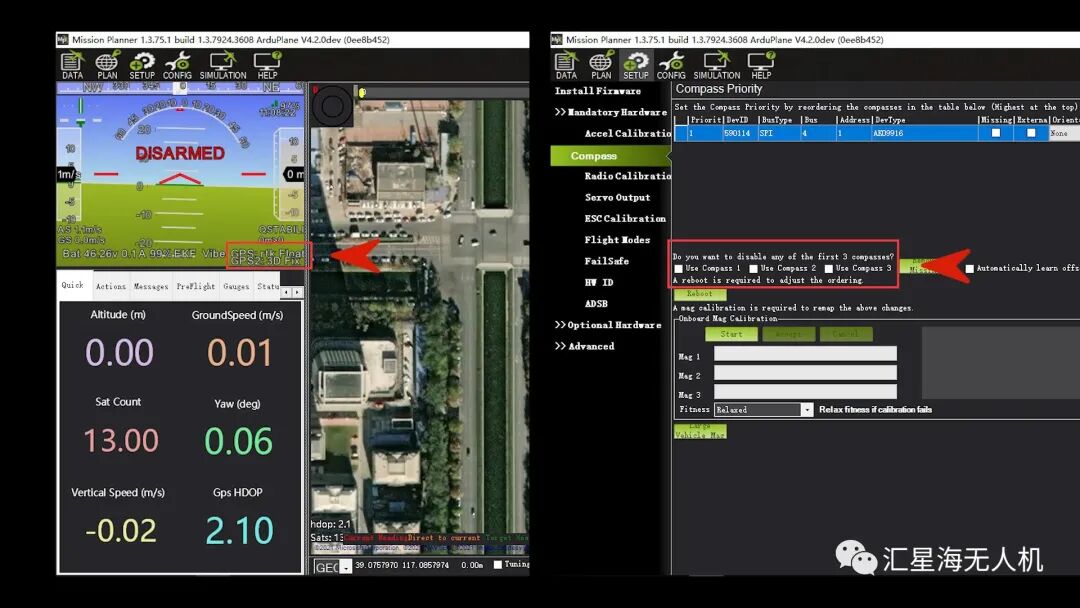Image resolution: width=1080 pixels, height=608 pixels.
Task: Click HUD heading compass strip
Action: click(x=181, y=87)
